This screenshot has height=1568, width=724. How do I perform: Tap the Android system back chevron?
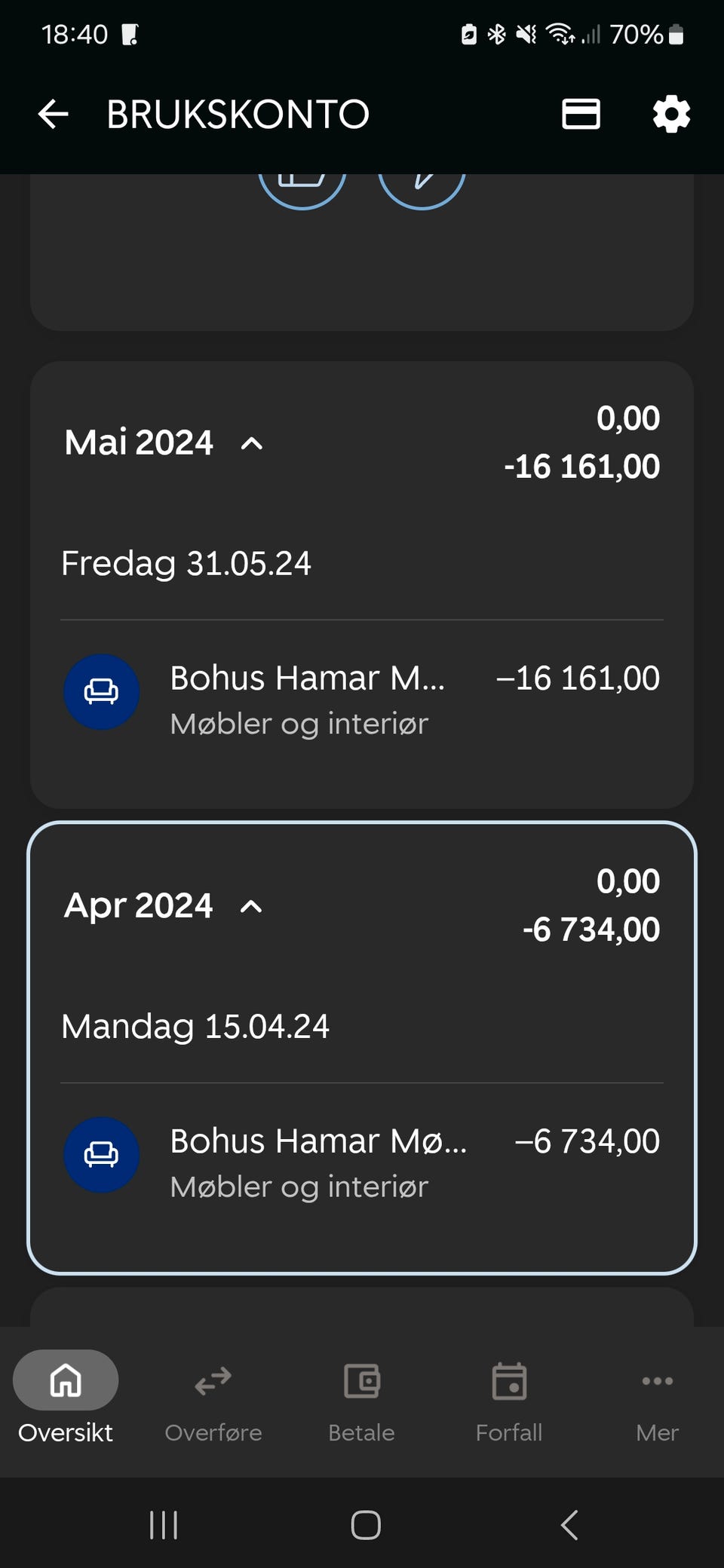[x=569, y=1525]
